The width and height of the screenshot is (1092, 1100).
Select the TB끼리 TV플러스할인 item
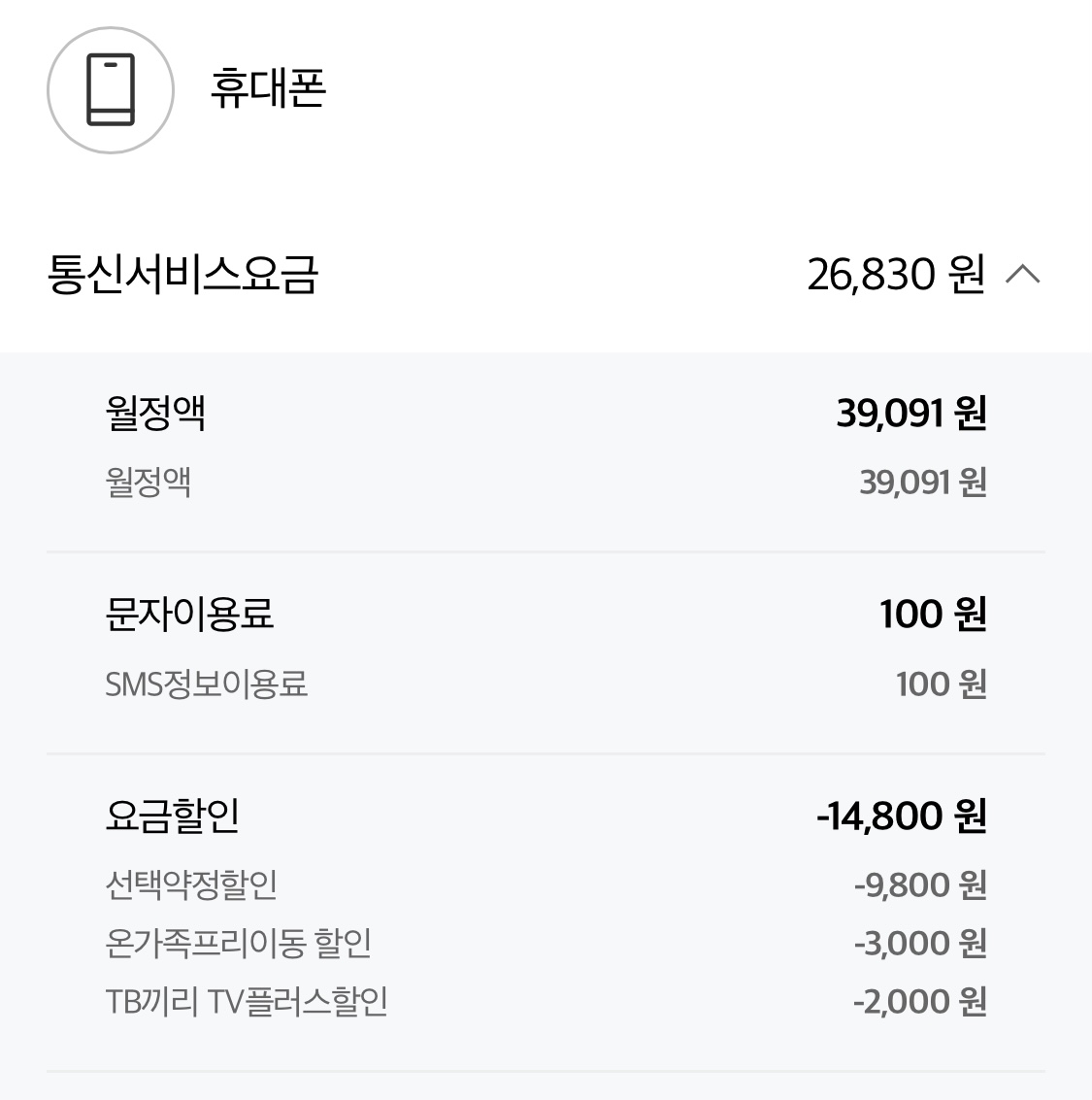coord(247,1001)
